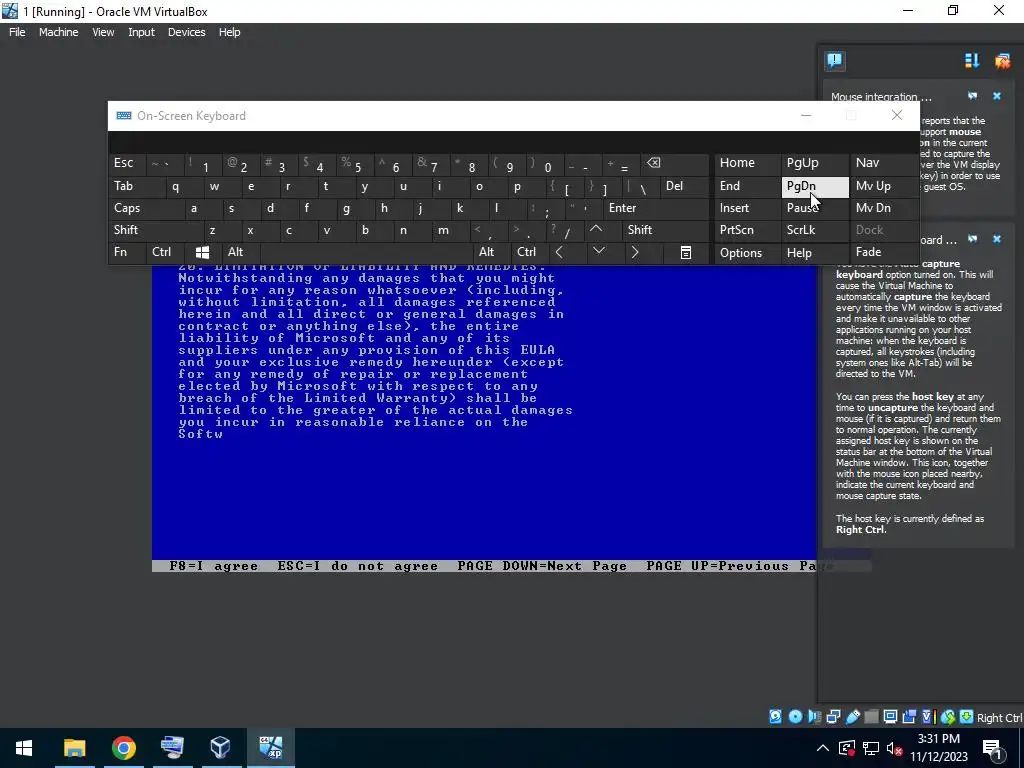The image size is (1024, 768).
Task: Click the network status bar icon
Action: [x=833, y=717]
